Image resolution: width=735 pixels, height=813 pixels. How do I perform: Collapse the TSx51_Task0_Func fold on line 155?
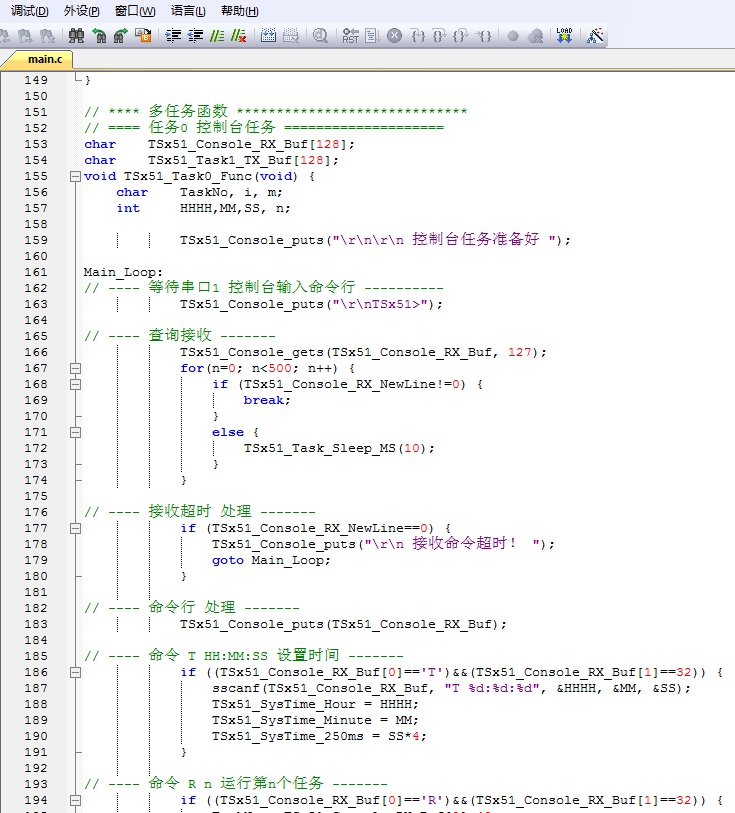pyautogui.click(x=75, y=176)
